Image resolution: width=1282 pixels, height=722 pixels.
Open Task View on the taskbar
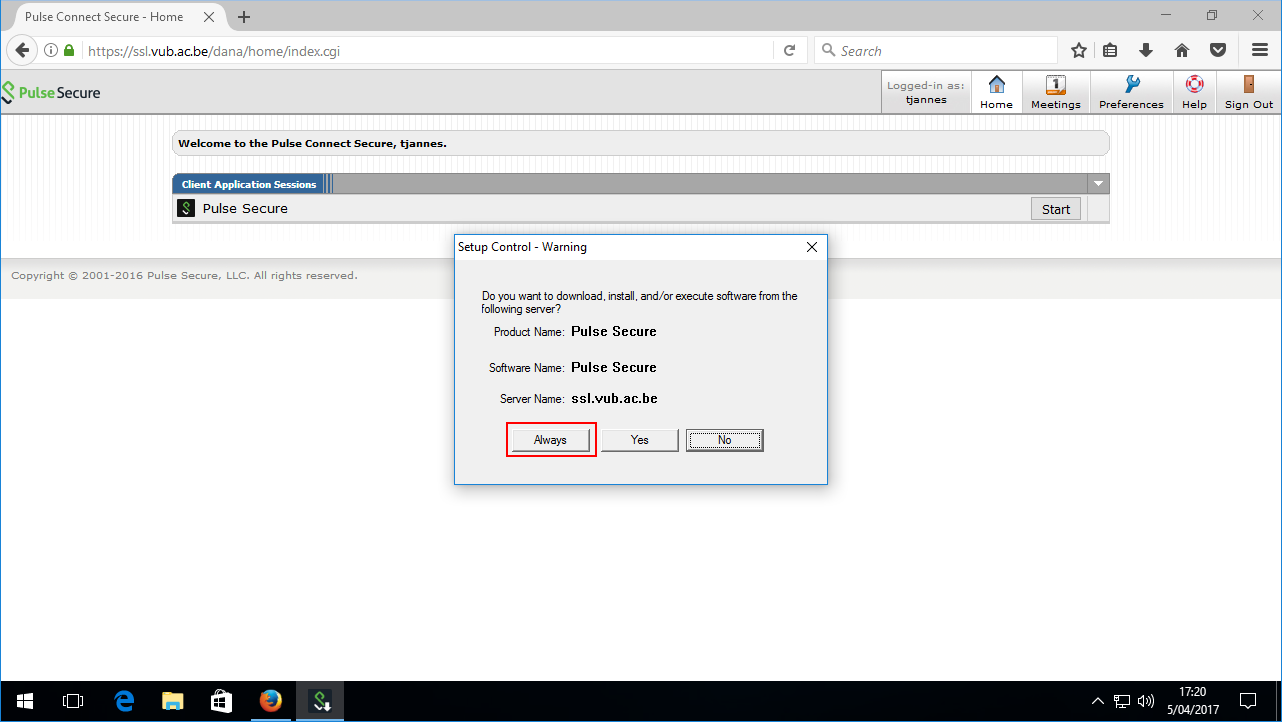pos(73,701)
